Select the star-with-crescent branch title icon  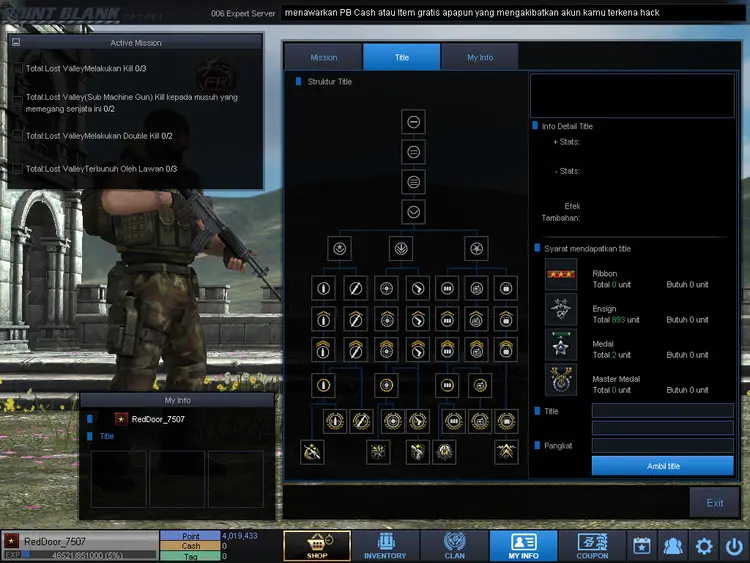tap(340, 248)
